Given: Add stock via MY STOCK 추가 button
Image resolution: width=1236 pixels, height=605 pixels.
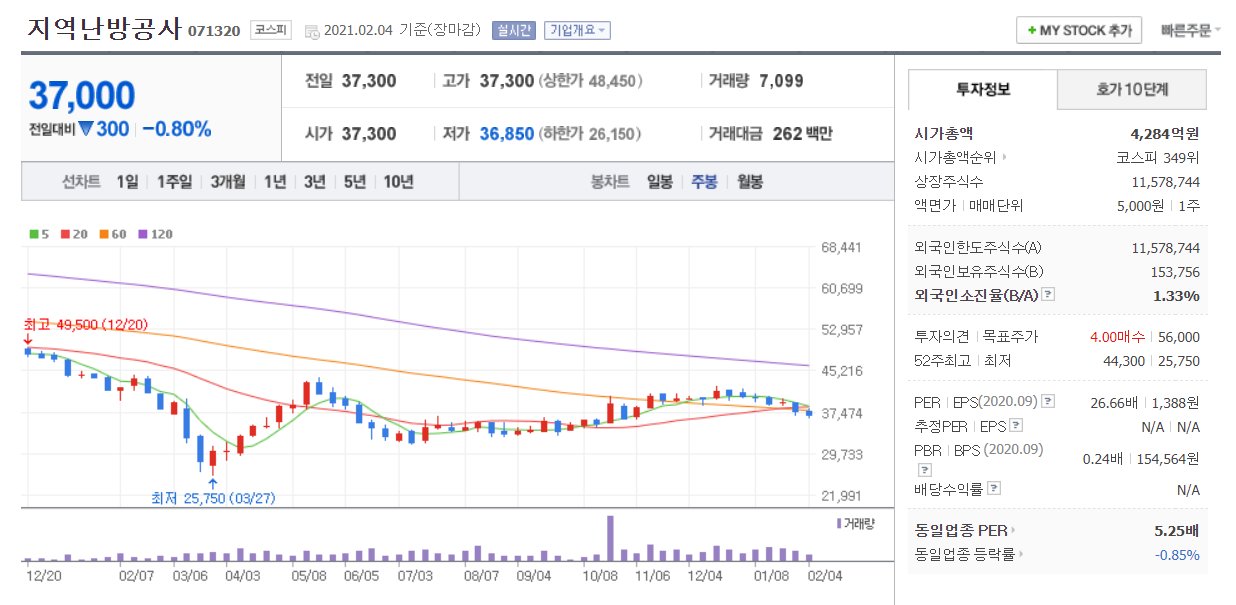Looking at the screenshot, I should pos(1079,31).
